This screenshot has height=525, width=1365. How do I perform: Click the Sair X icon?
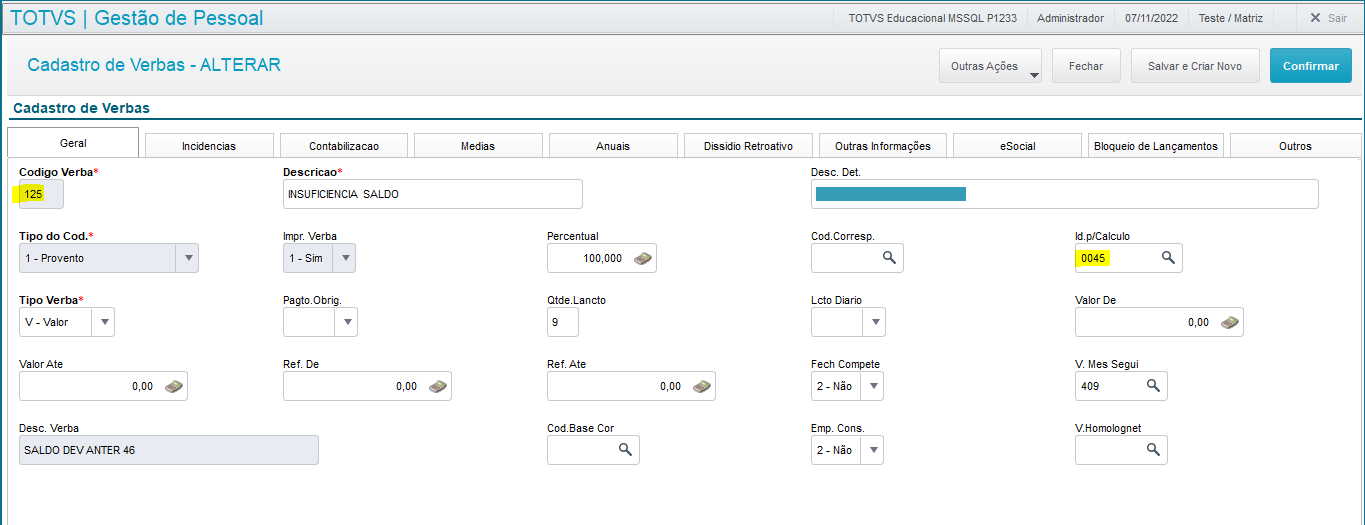pos(1315,18)
